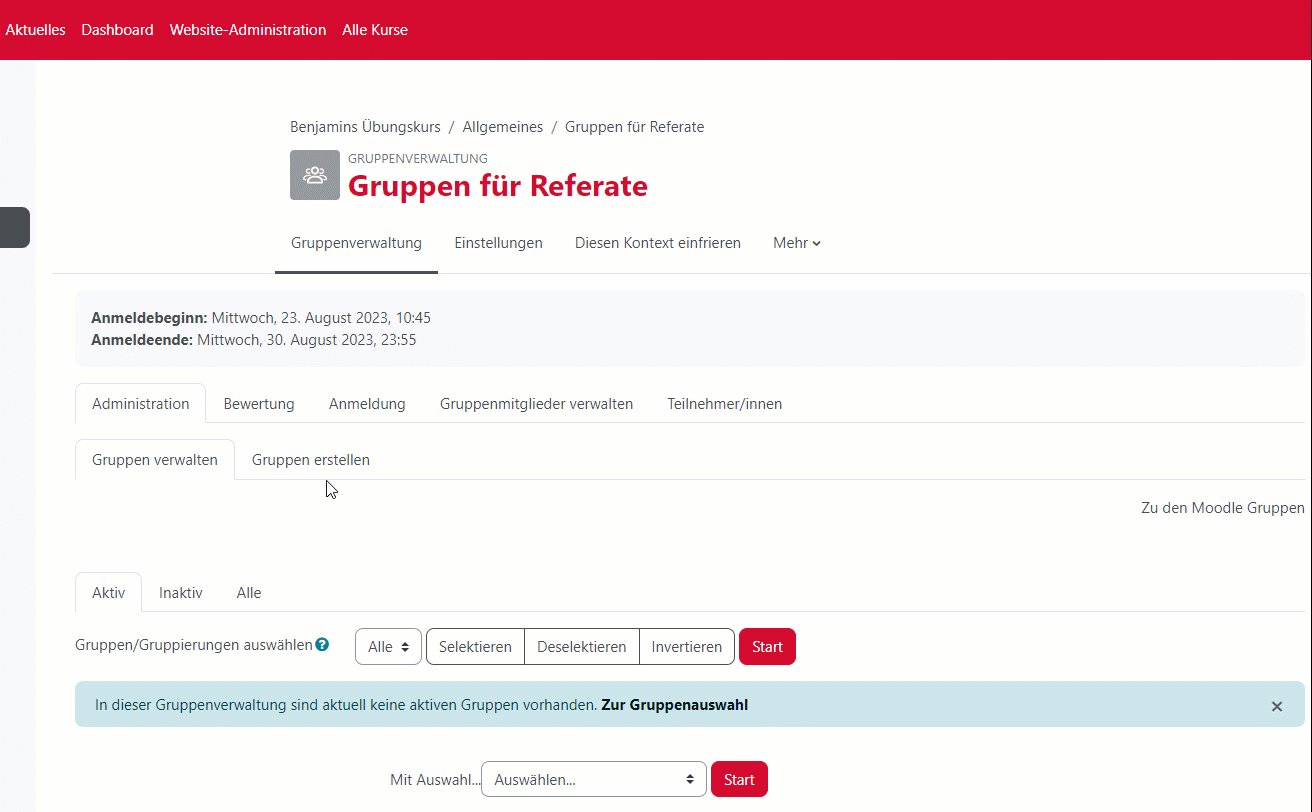This screenshot has width=1312, height=812.
Task: Open the Gruppen erstellen tab
Action: pos(310,459)
